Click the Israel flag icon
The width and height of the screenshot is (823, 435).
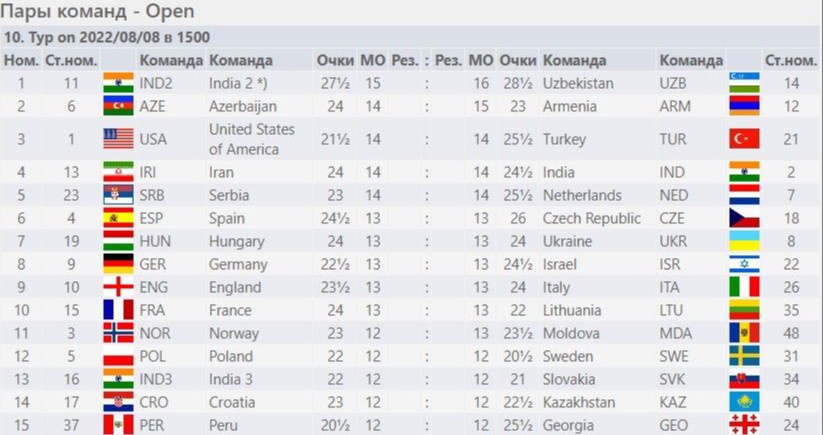pos(744,264)
